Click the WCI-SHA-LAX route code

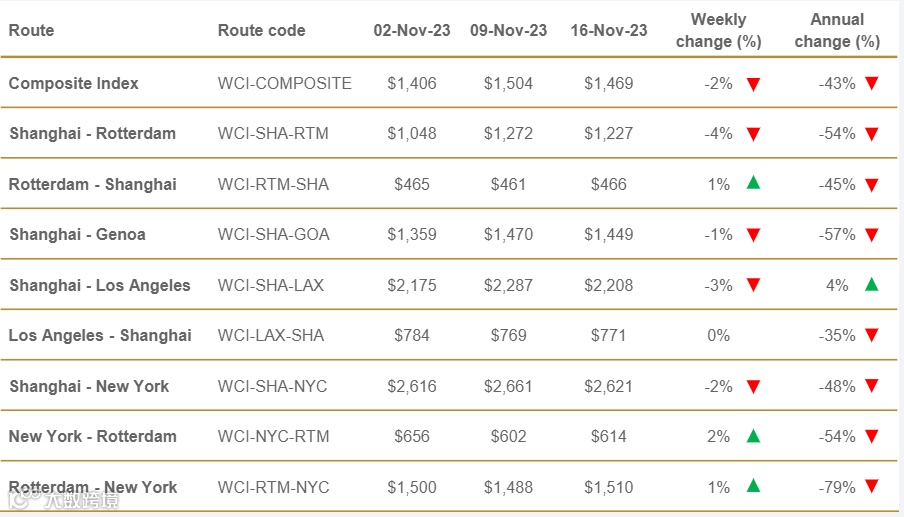[x=271, y=285]
